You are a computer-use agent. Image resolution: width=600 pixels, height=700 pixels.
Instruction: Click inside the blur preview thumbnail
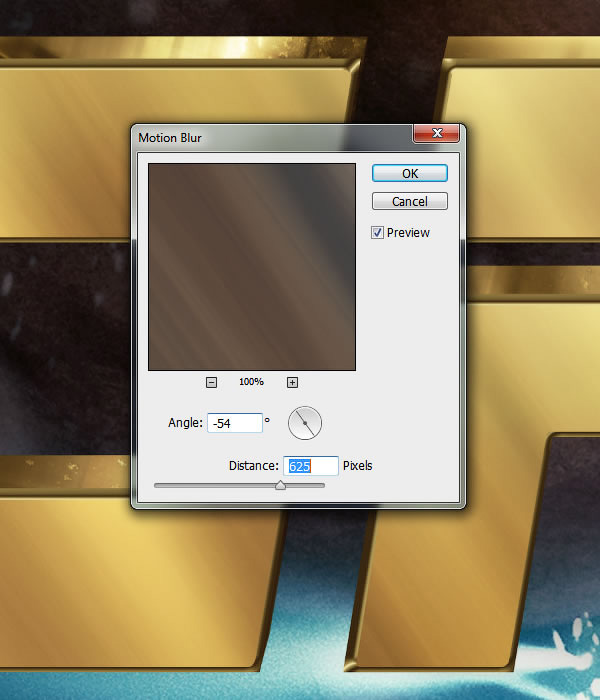[252, 267]
